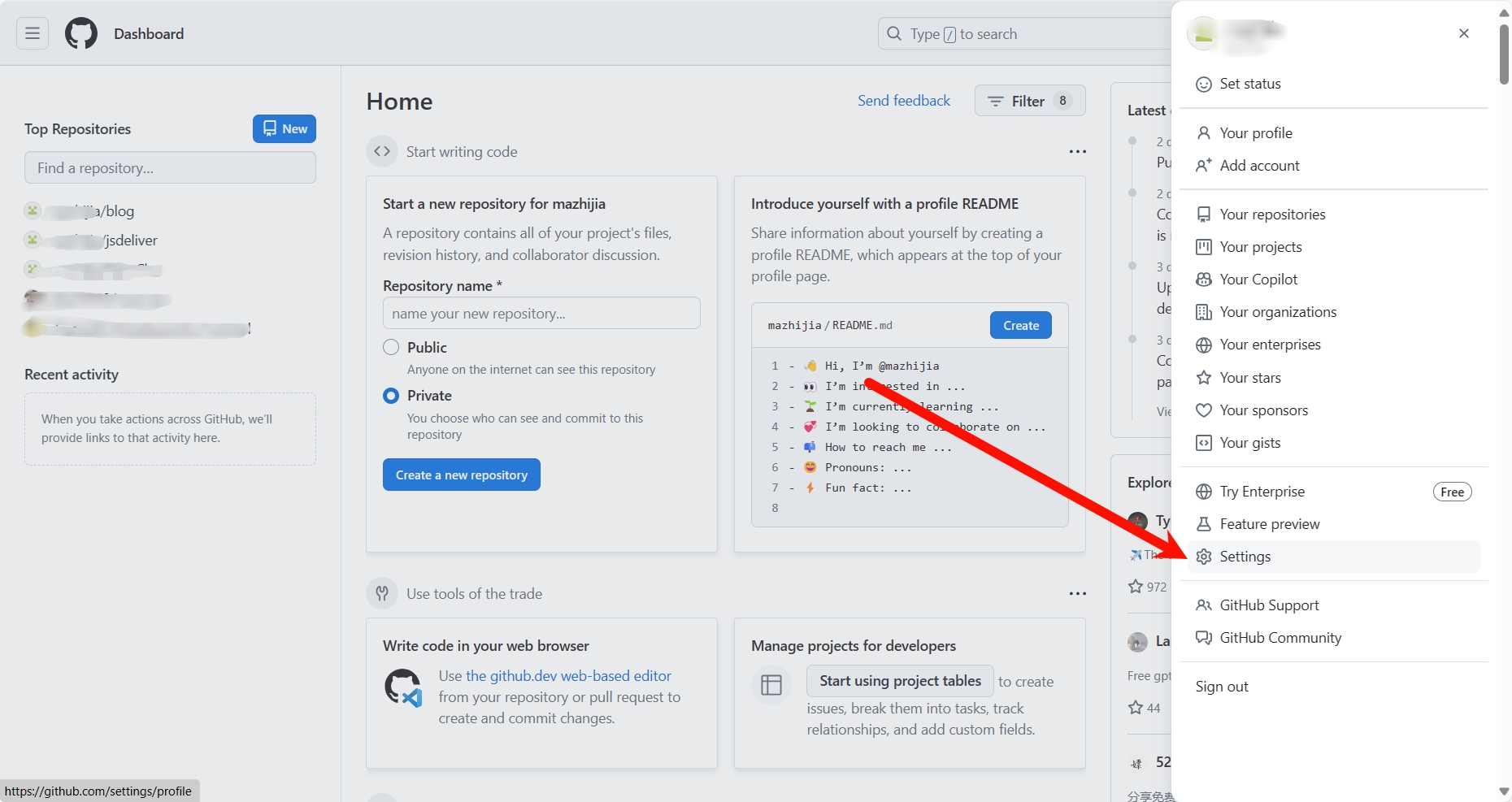Focus the Type / to search box

(1024, 34)
